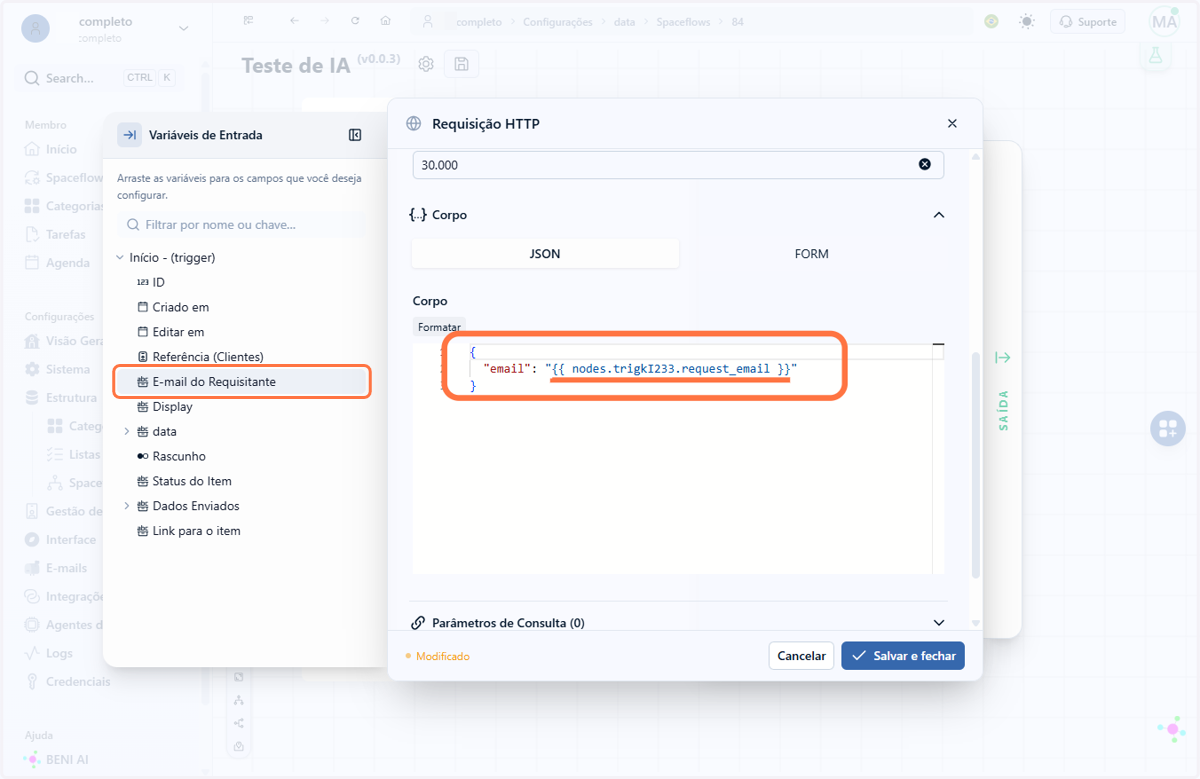Click the Rascunho toggle-type icon
The image size is (1200, 779).
coord(143,456)
